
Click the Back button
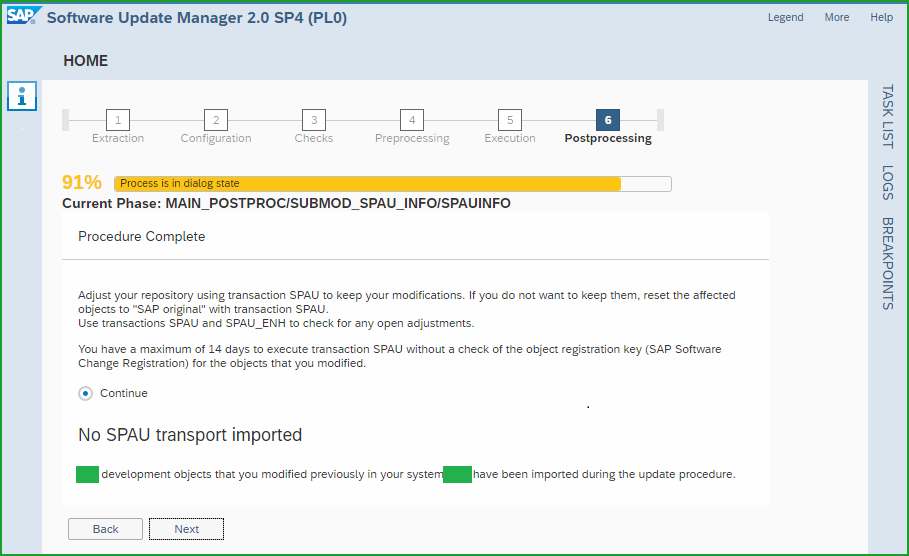coord(106,529)
